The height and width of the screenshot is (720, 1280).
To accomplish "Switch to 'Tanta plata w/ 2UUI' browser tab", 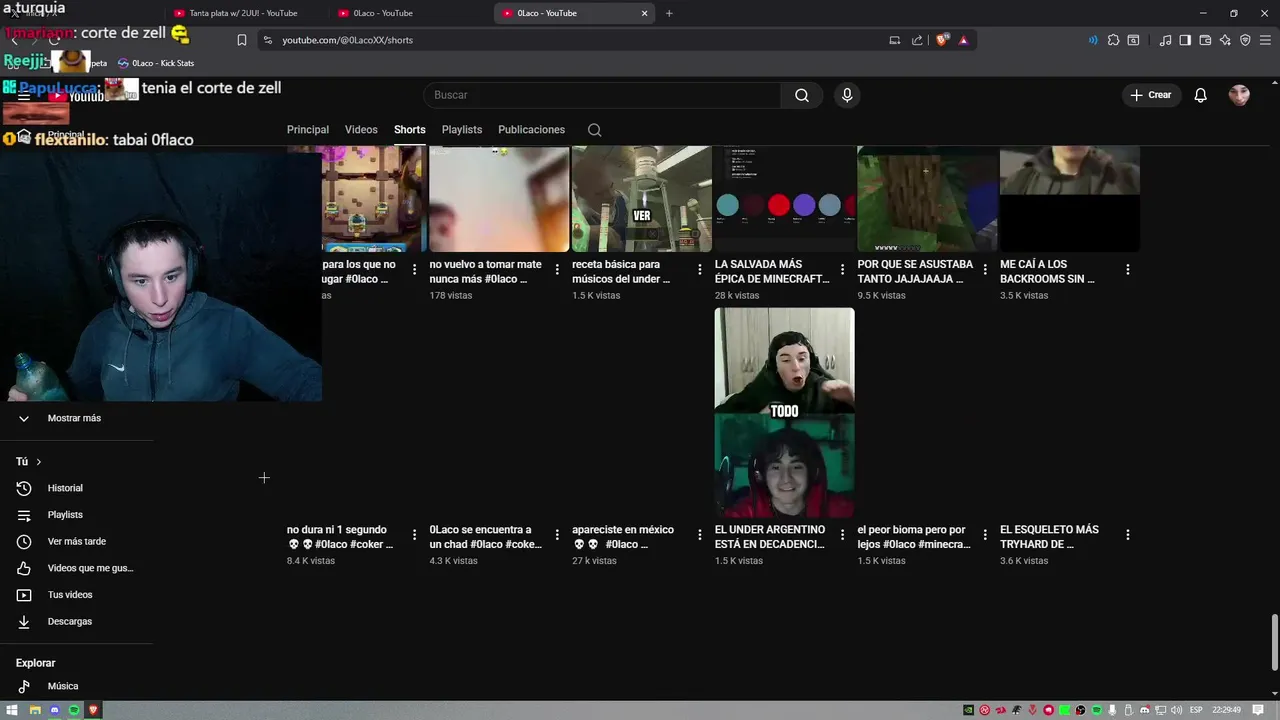I will point(243,13).
